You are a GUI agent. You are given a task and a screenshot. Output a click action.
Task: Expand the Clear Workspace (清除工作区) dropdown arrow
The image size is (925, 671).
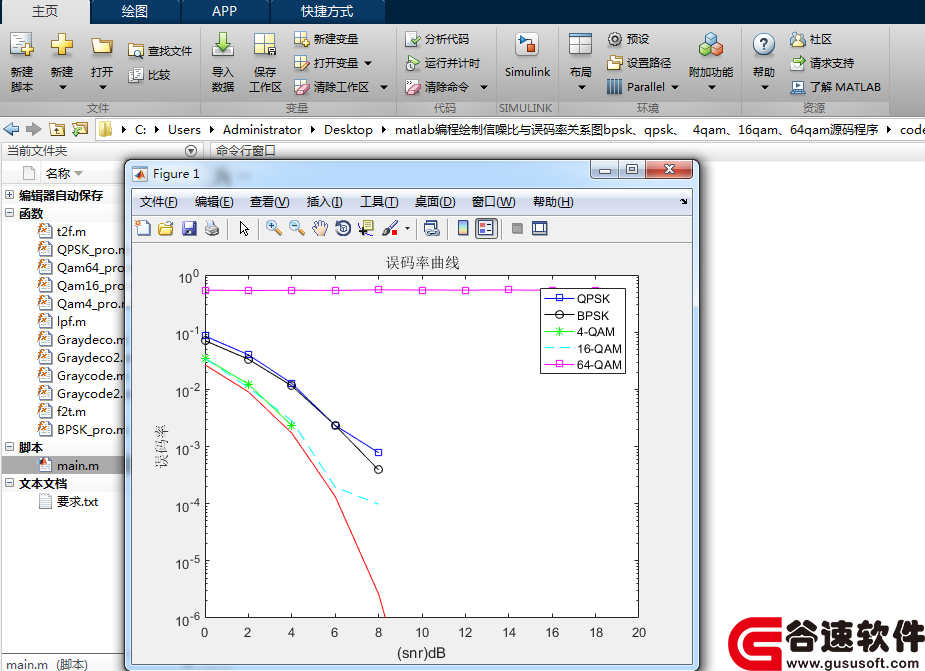(384, 87)
